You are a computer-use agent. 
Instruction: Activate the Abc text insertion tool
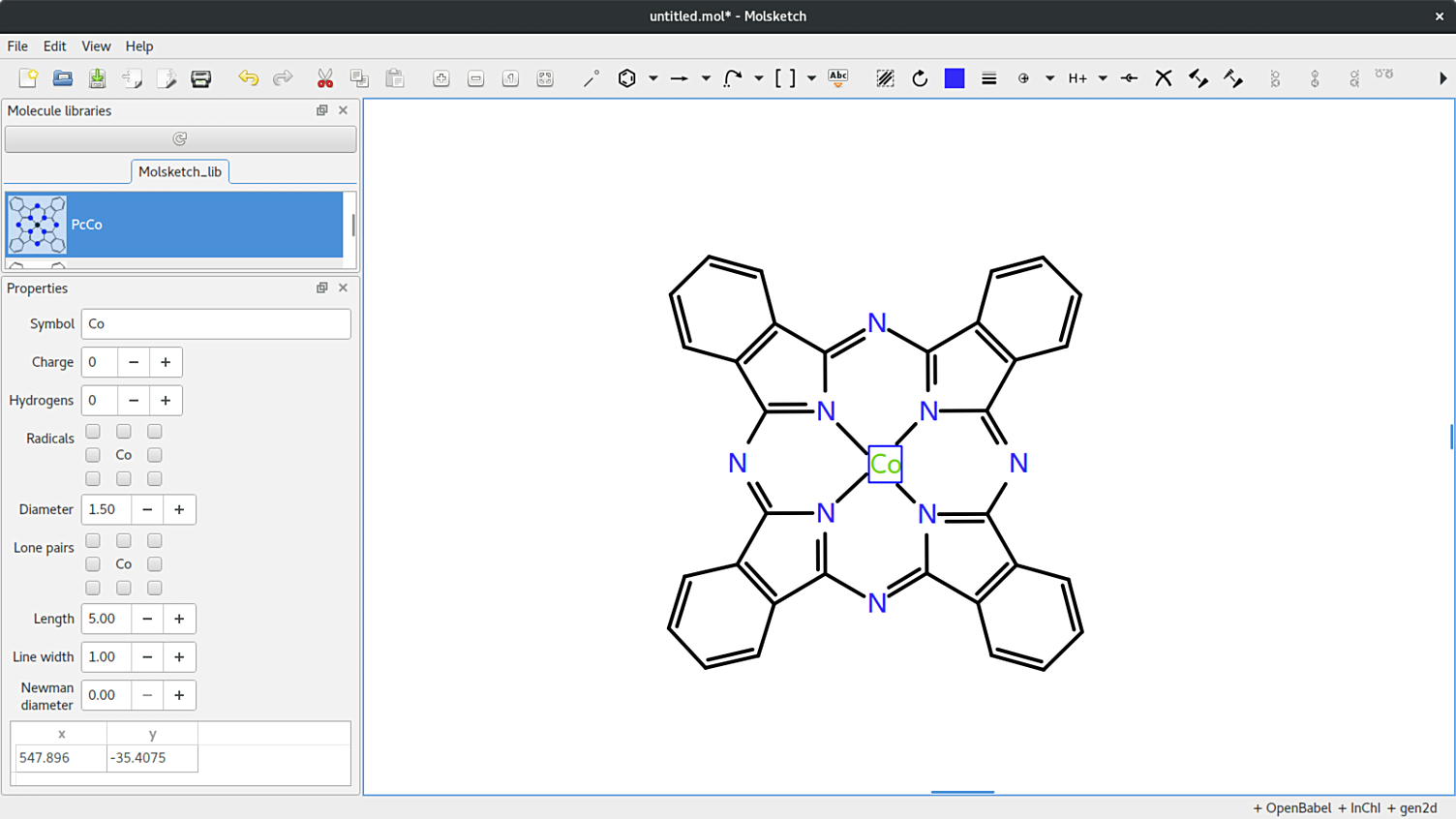838,78
